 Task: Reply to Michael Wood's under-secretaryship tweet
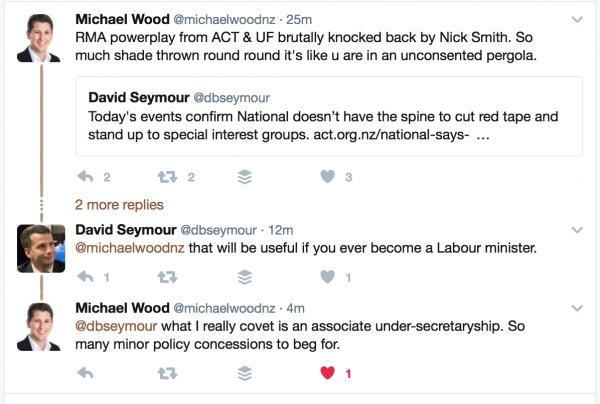(86, 373)
